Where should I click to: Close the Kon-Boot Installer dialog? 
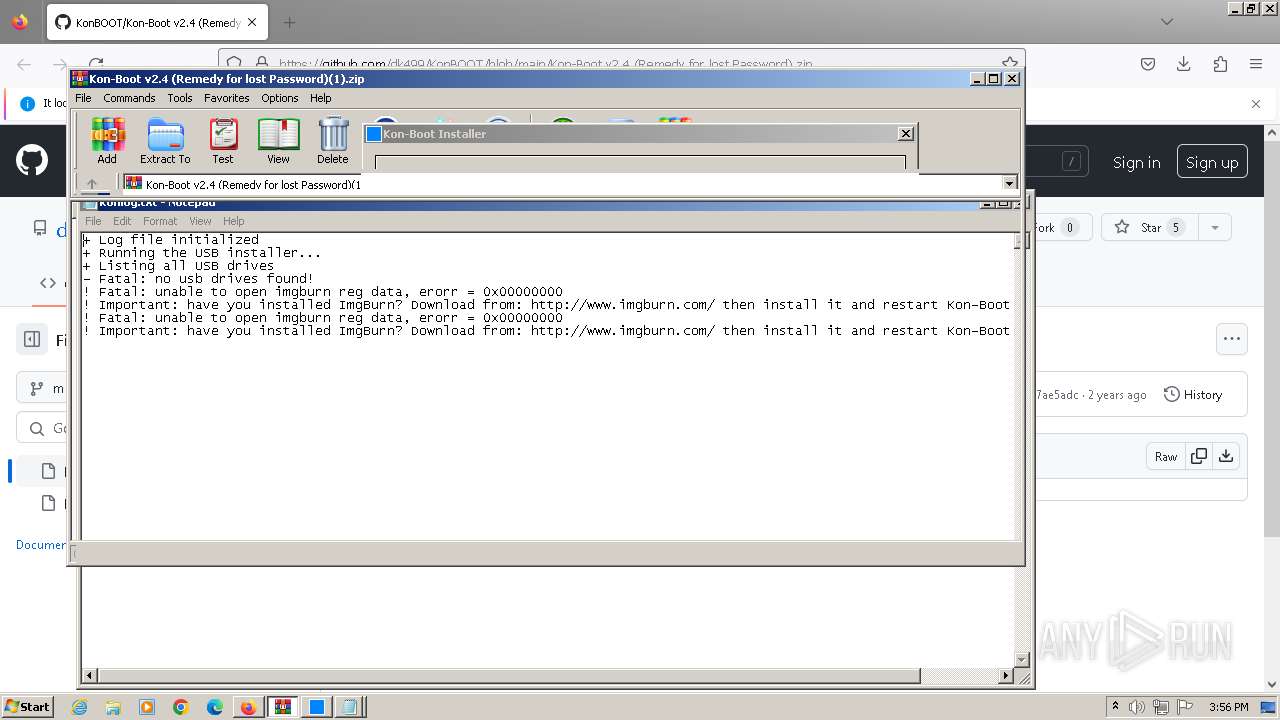[906, 133]
